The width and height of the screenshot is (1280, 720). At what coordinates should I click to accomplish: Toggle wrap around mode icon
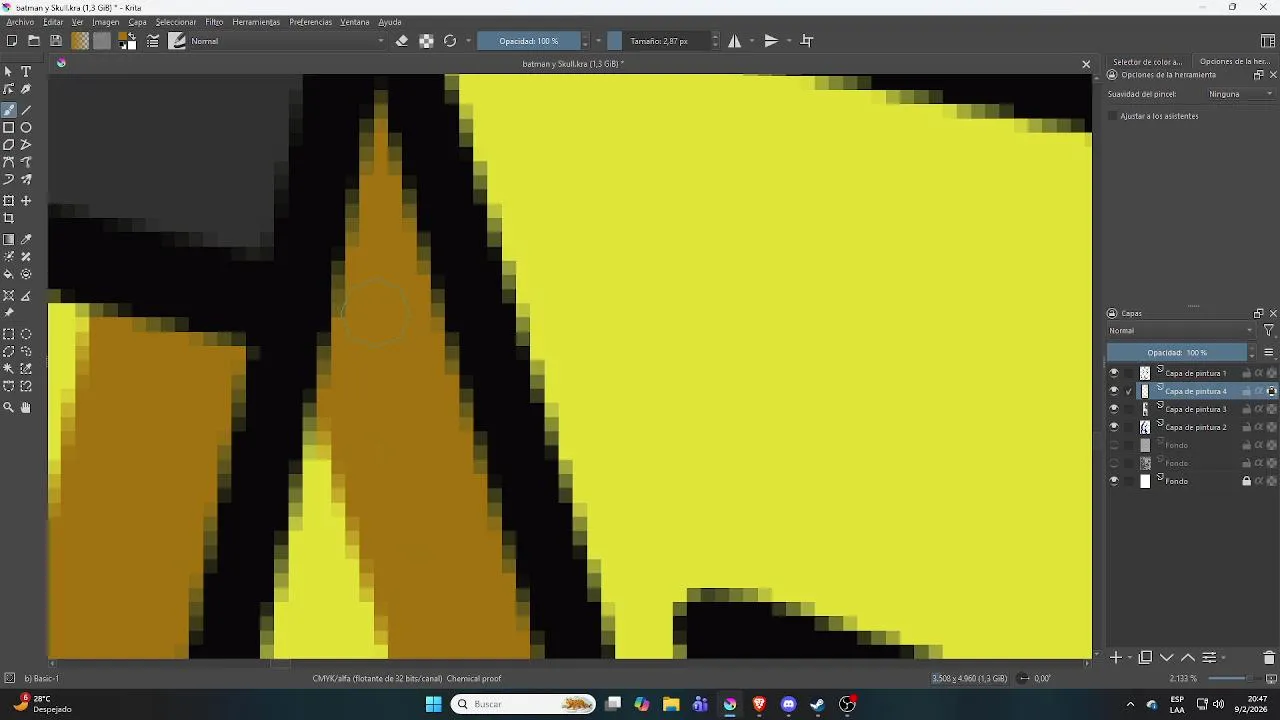[x=807, y=41]
